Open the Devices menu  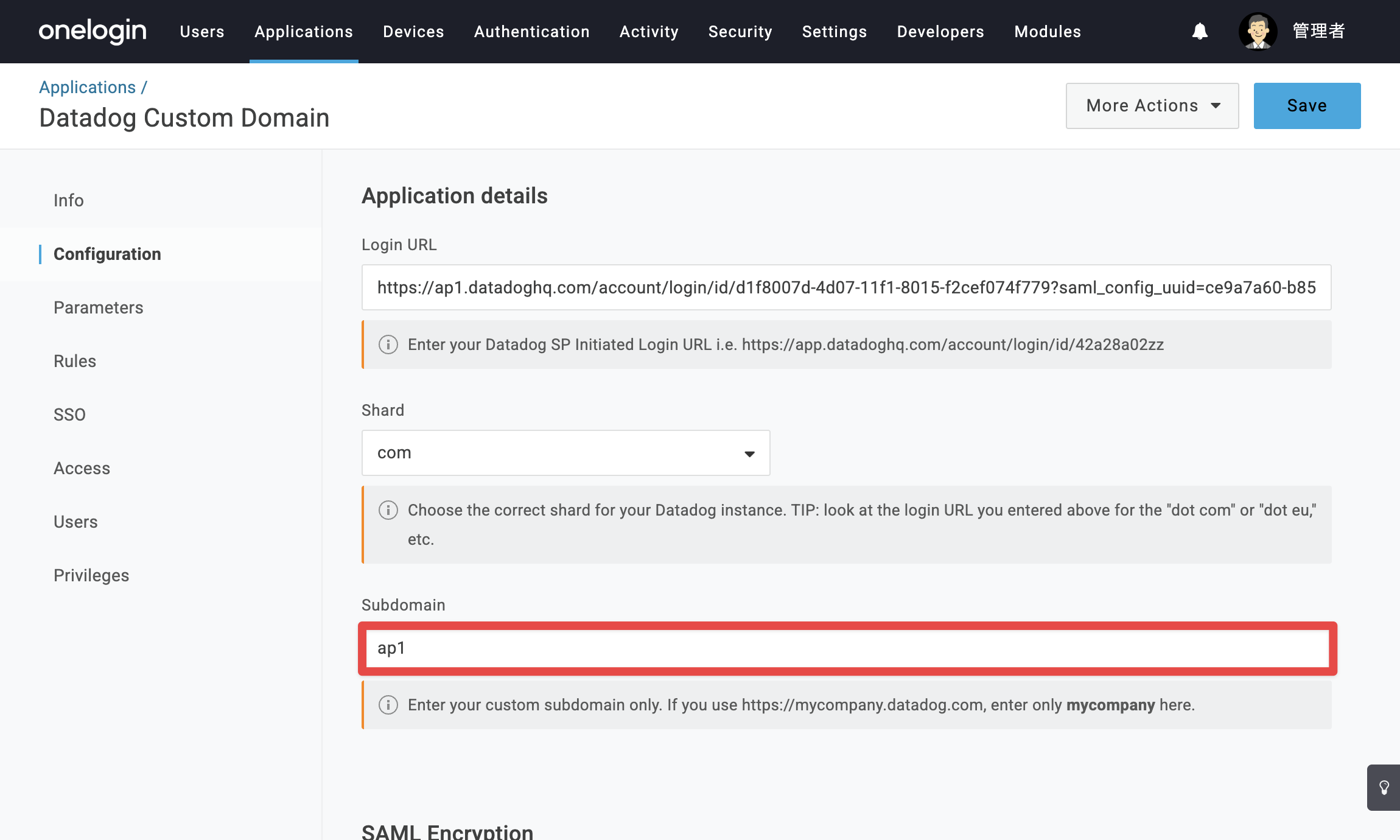[x=413, y=32]
